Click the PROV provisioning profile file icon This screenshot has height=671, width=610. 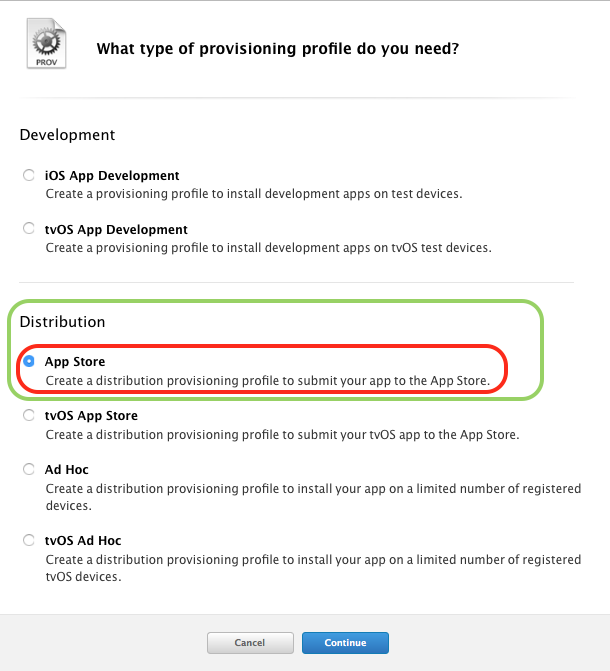[46, 43]
